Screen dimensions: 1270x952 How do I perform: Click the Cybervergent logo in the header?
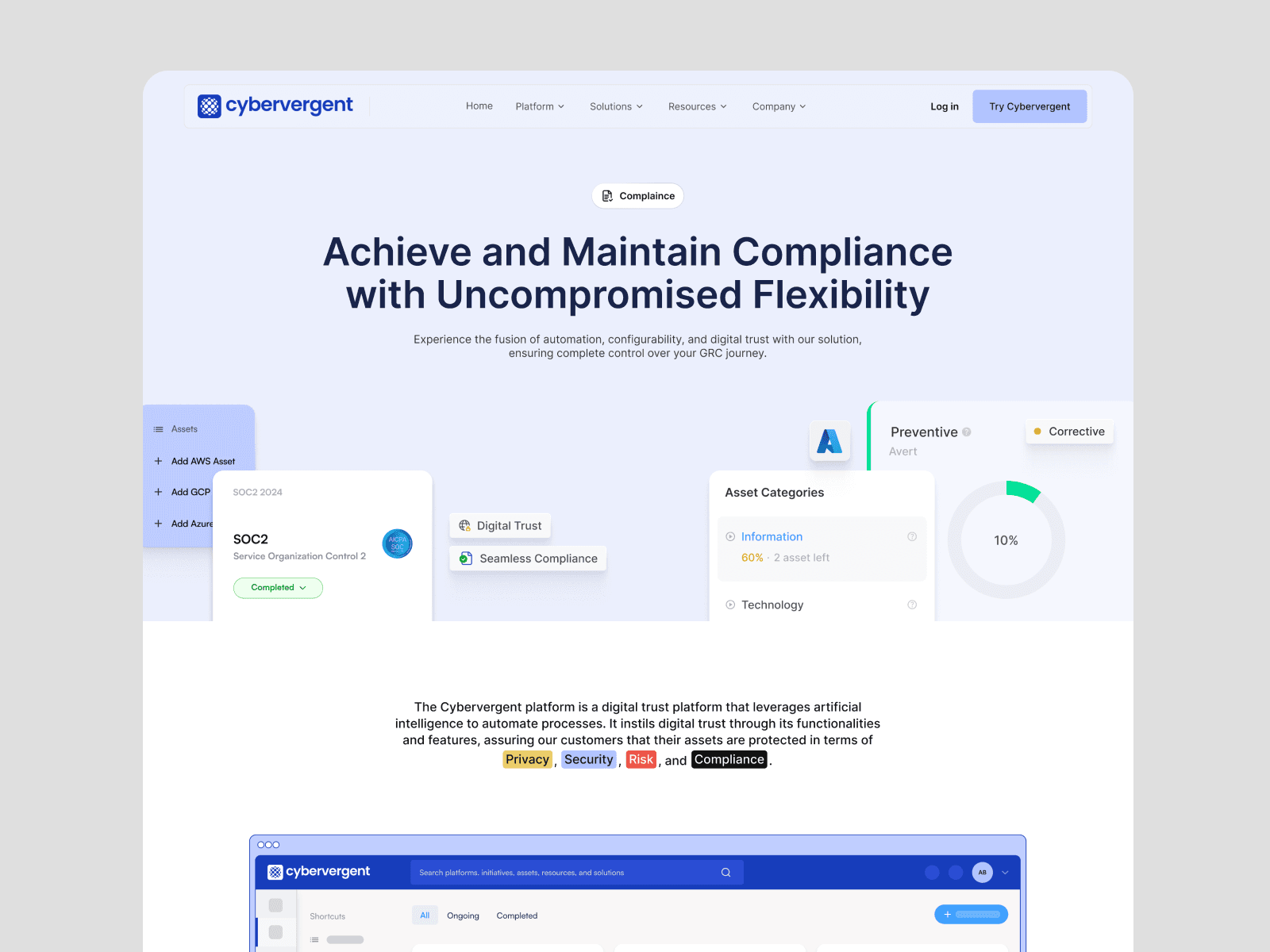(275, 106)
